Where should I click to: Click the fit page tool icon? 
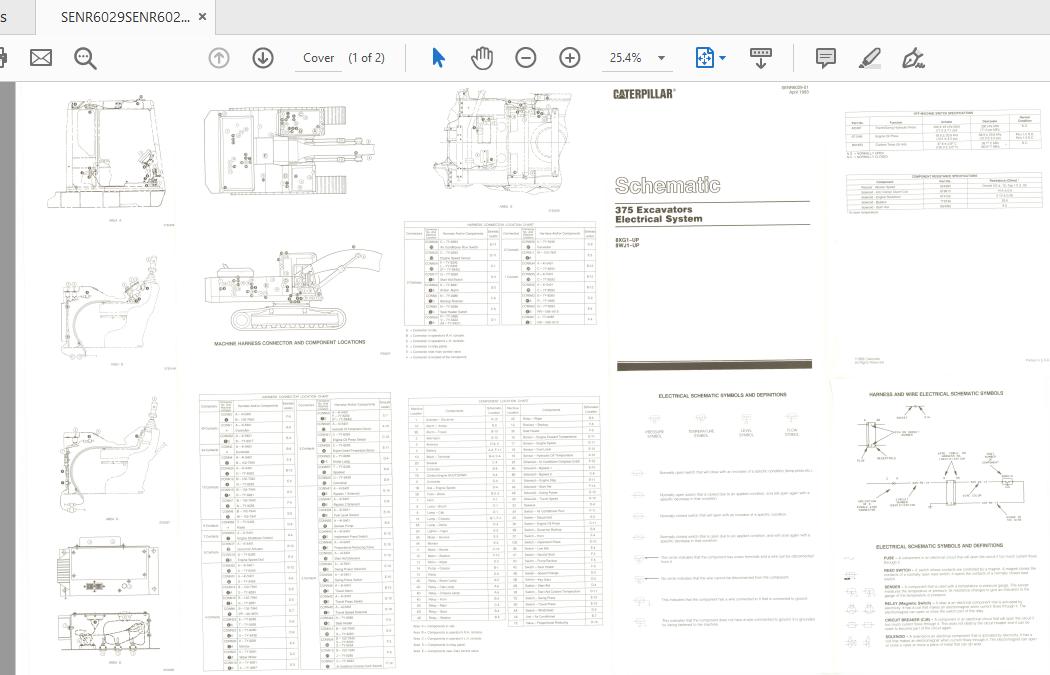704,58
